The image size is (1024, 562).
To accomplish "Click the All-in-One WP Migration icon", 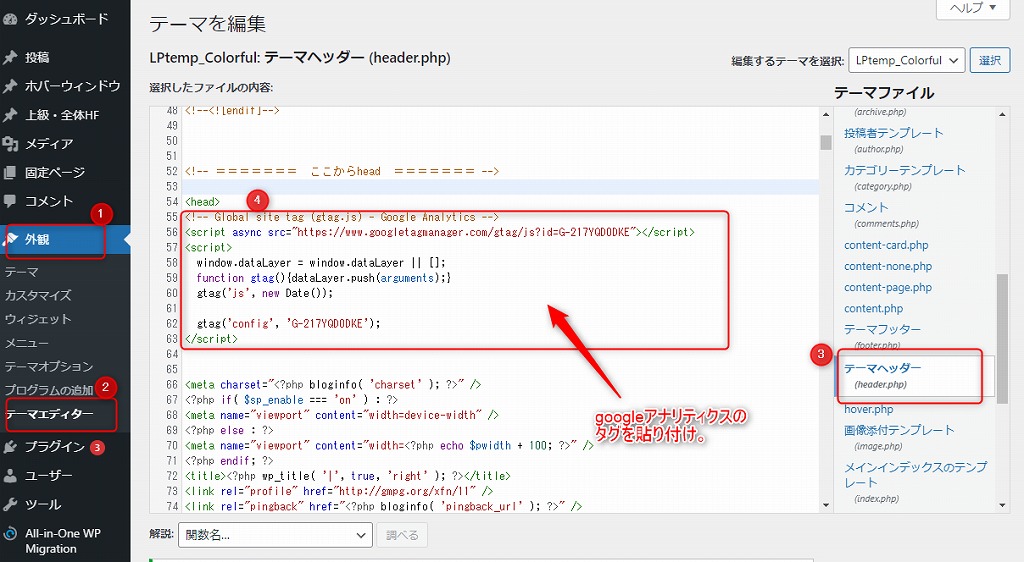I will pyautogui.click(x=11, y=534).
